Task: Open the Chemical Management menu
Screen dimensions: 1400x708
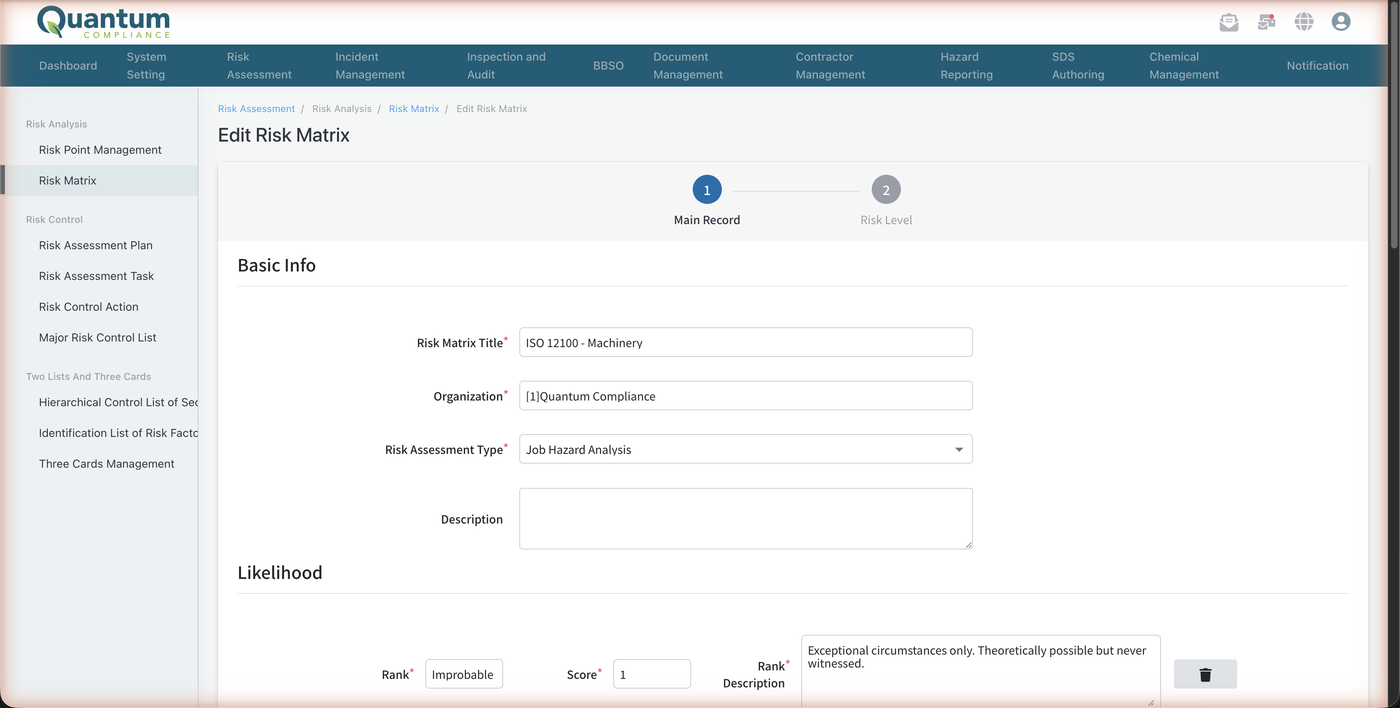Action: [x=1184, y=66]
